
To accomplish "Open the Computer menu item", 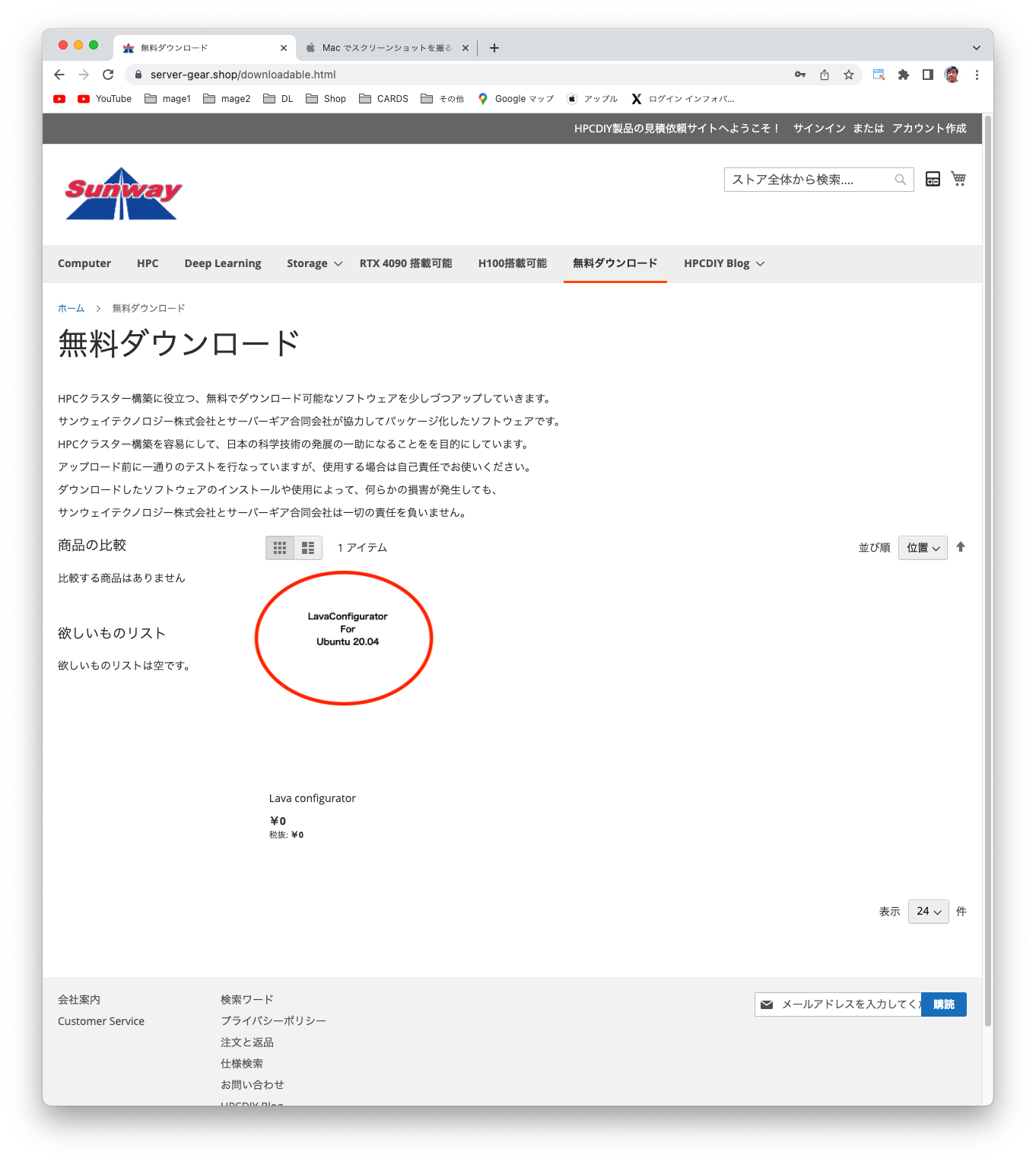I will coord(84,263).
